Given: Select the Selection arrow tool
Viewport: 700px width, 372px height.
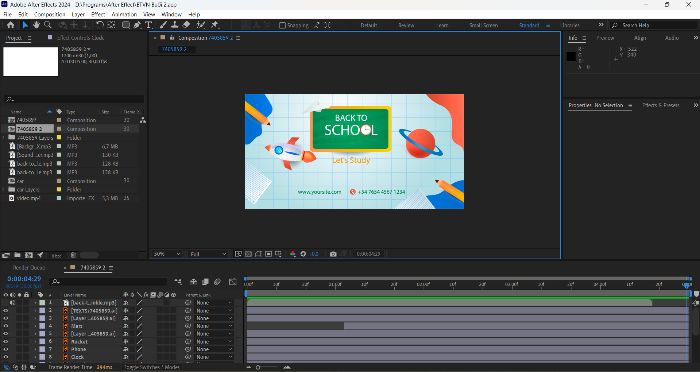Looking at the screenshot, I should (x=25, y=25).
